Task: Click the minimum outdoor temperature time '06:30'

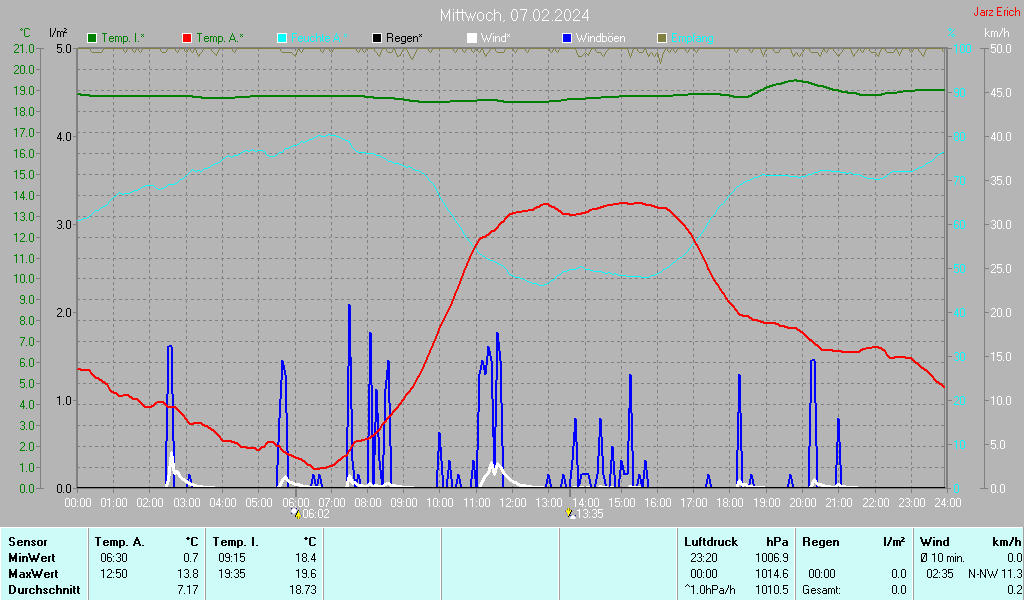Action: [114, 558]
